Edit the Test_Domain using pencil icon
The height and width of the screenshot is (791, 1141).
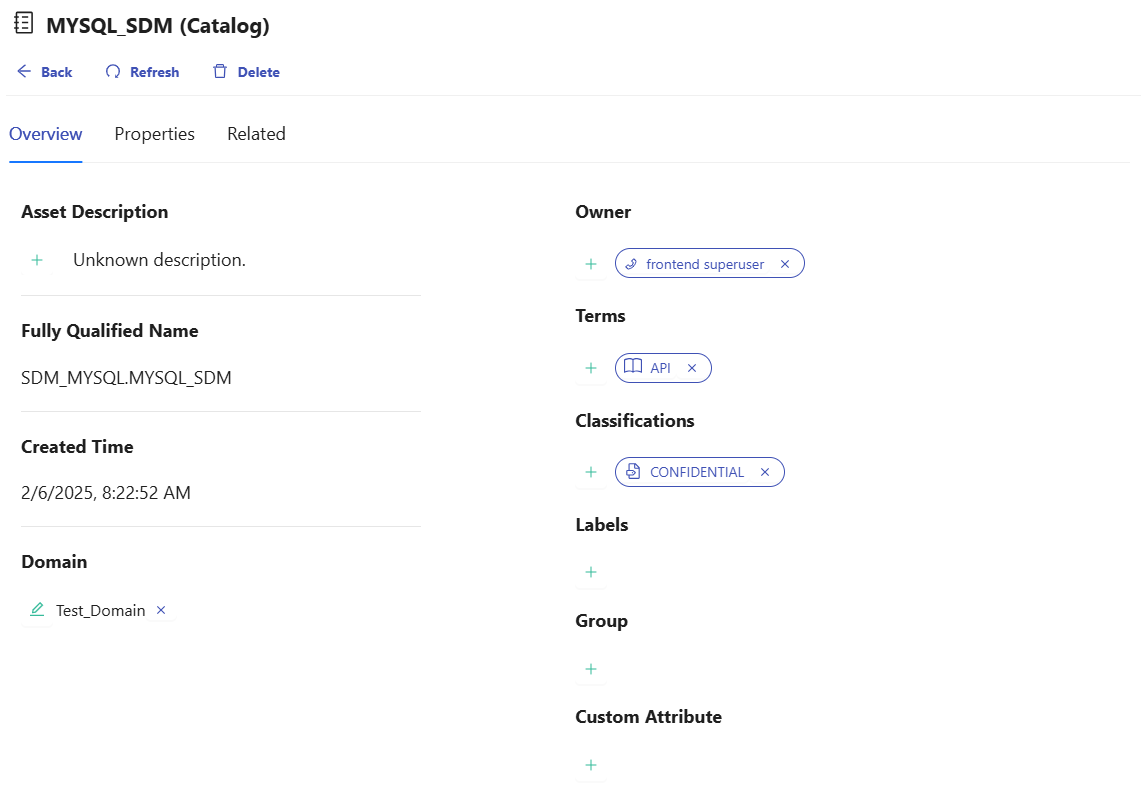pyautogui.click(x=37, y=609)
